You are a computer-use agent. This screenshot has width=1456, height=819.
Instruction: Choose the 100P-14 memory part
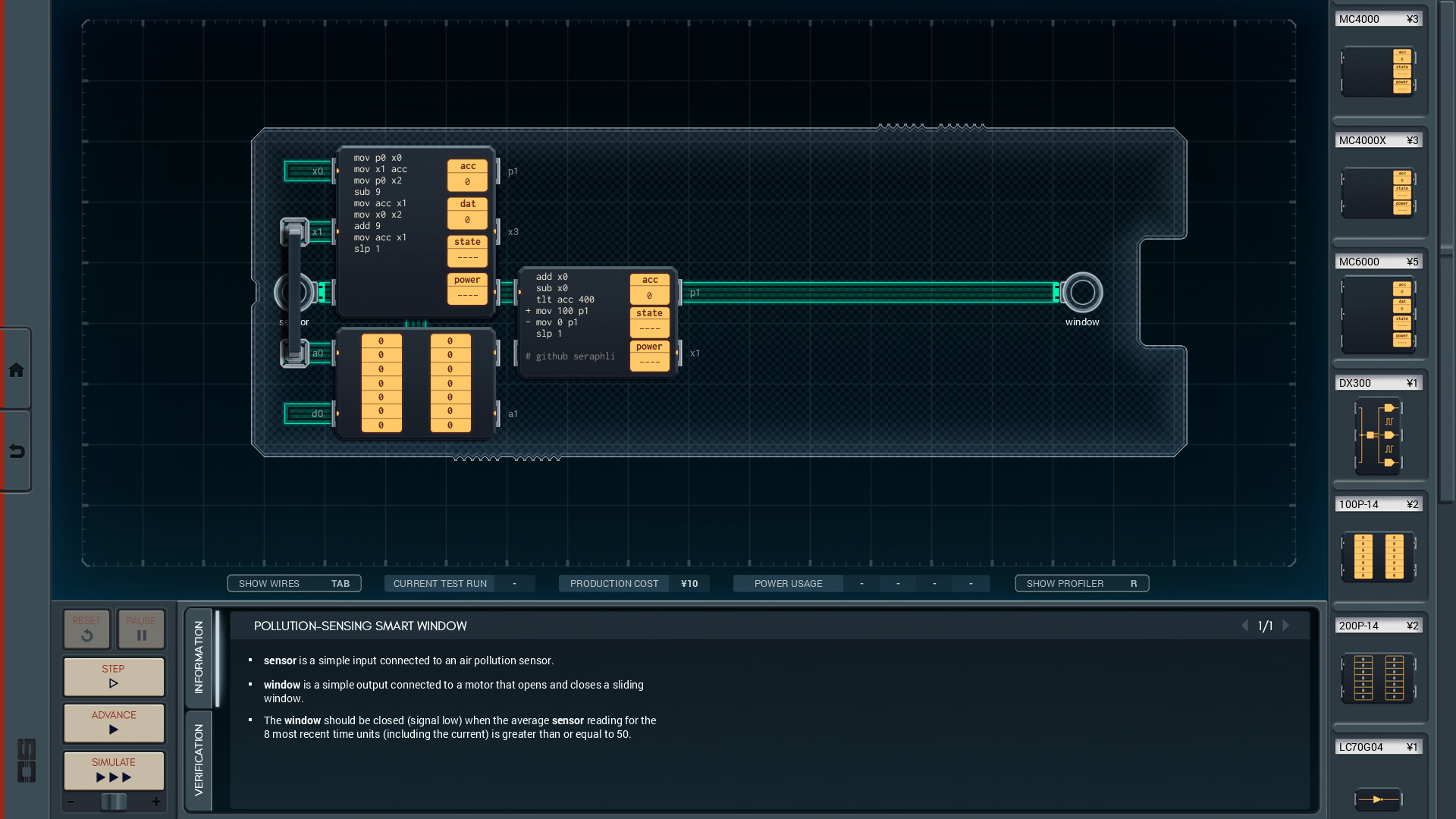1378,557
